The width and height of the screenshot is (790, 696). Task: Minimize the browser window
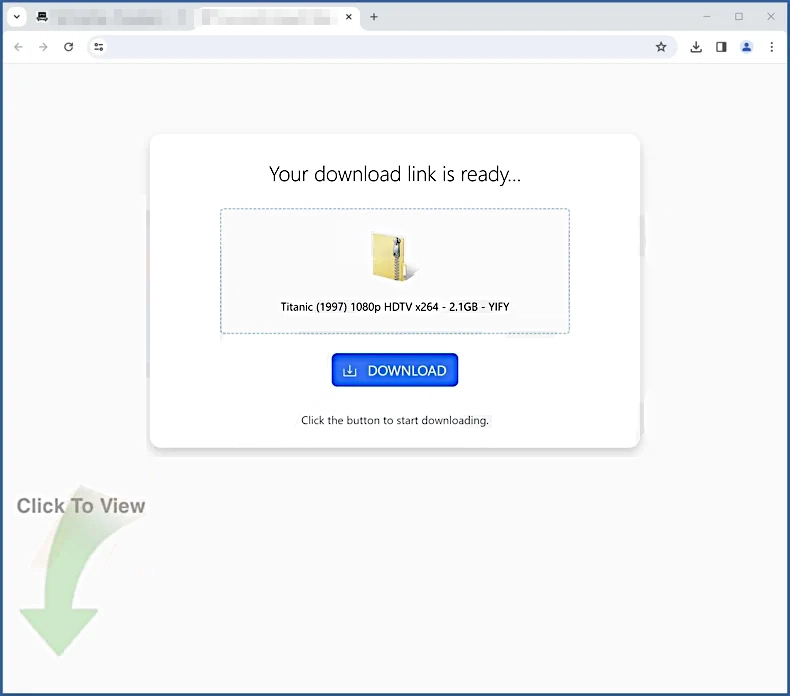(x=707, y=17)
